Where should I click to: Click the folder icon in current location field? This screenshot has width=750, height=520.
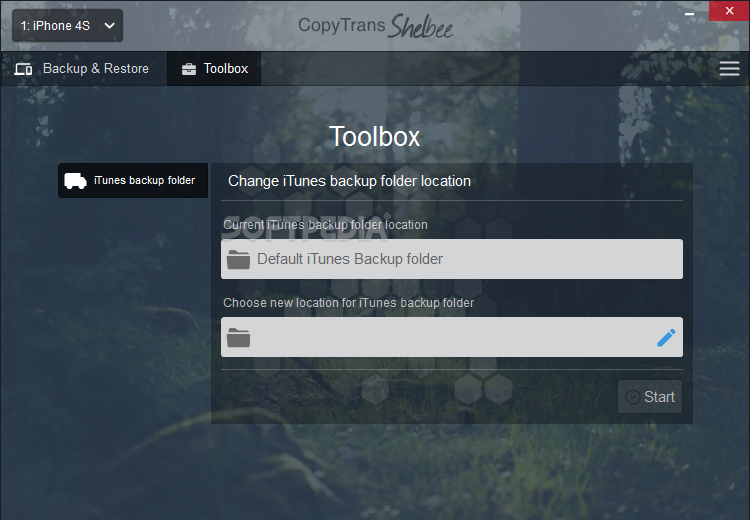(238, 259)
